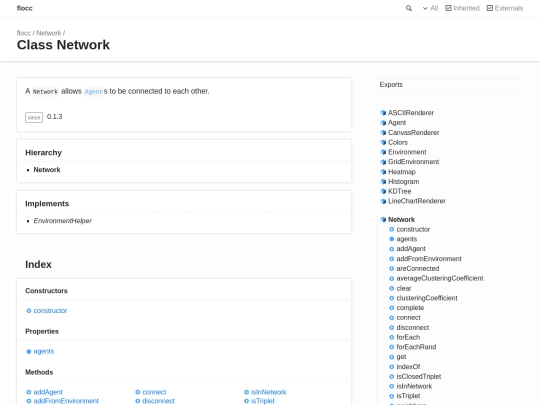Open forEachRand method in sidebar

416,347
